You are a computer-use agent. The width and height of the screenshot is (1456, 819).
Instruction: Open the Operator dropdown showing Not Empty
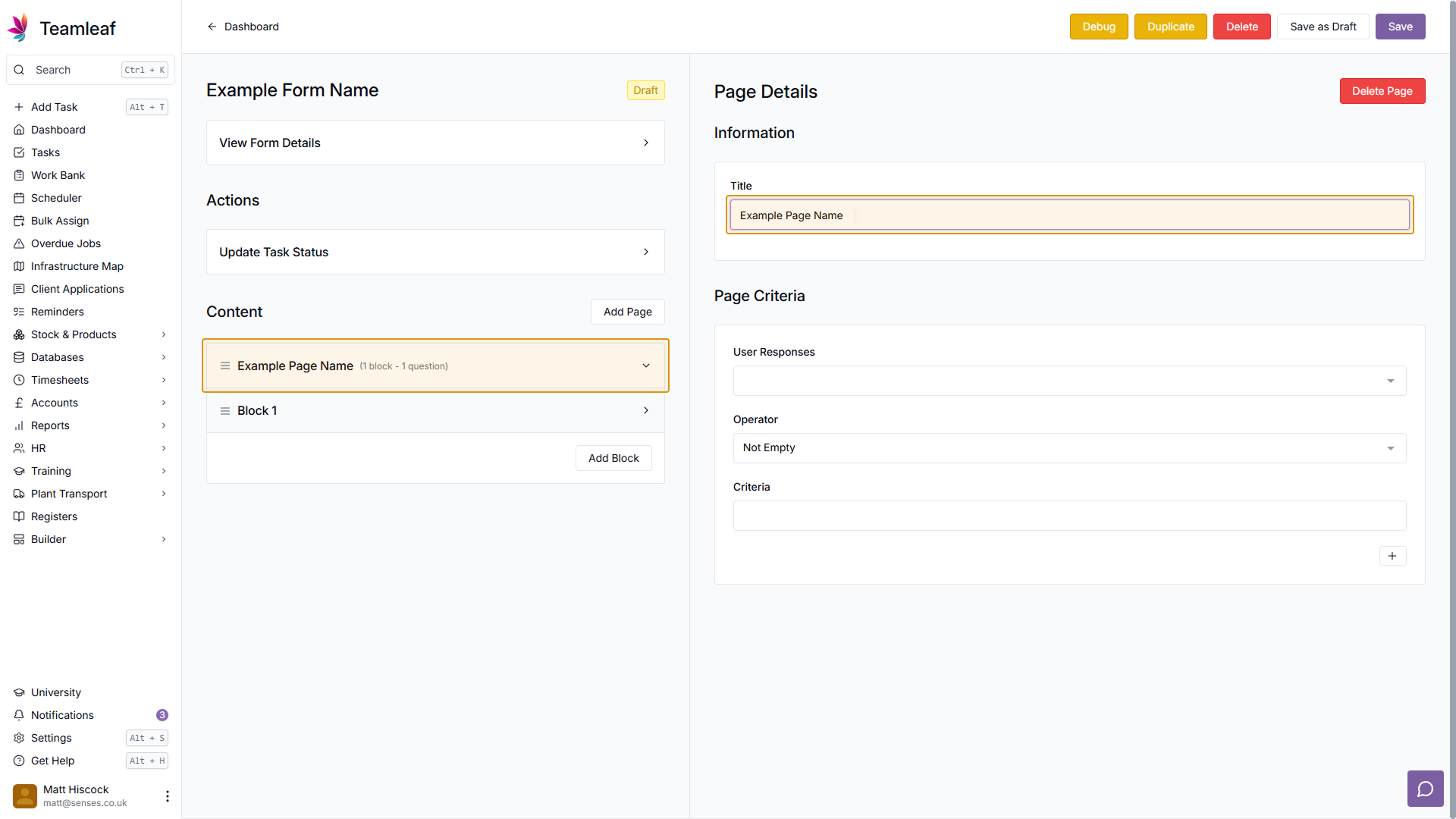point(1069,448)
